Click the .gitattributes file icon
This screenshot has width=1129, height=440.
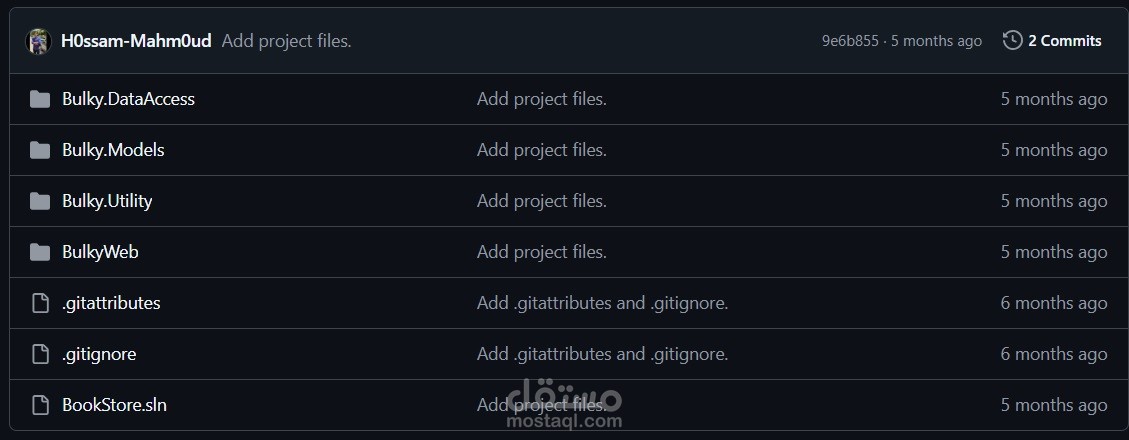(40, 303)
